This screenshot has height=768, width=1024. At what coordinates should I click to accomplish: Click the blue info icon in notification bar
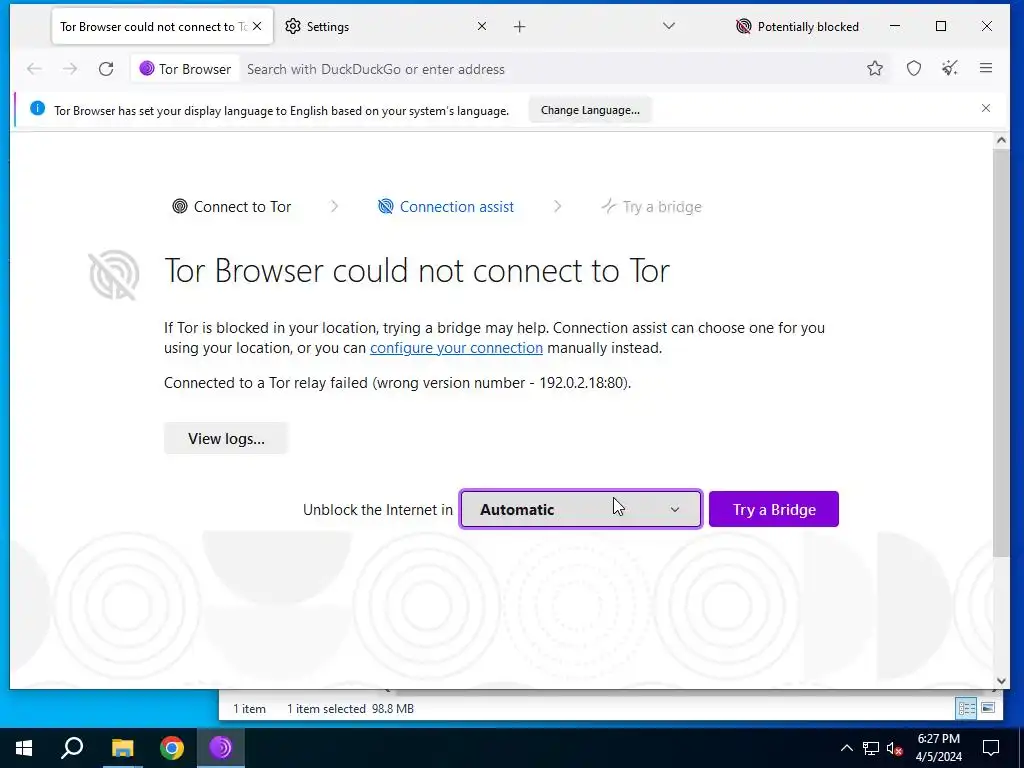(37, 108)
